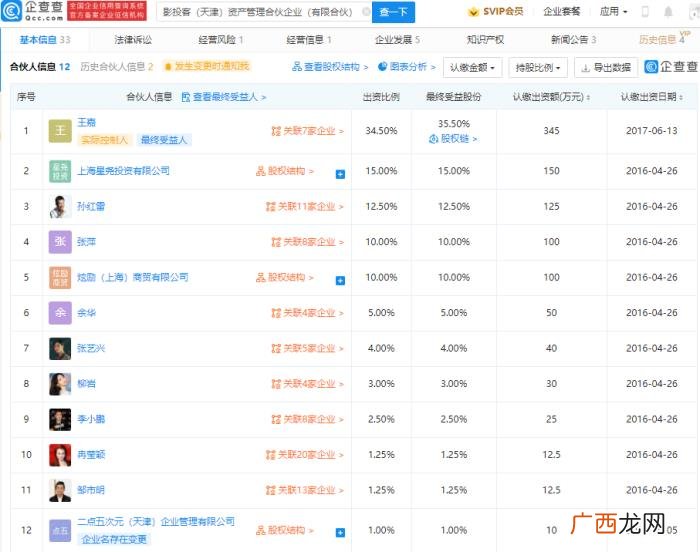Switch to the 企业发展 tab
Image resolution: width=700 pixels, height=552 pixels.
tap(397, 40)
